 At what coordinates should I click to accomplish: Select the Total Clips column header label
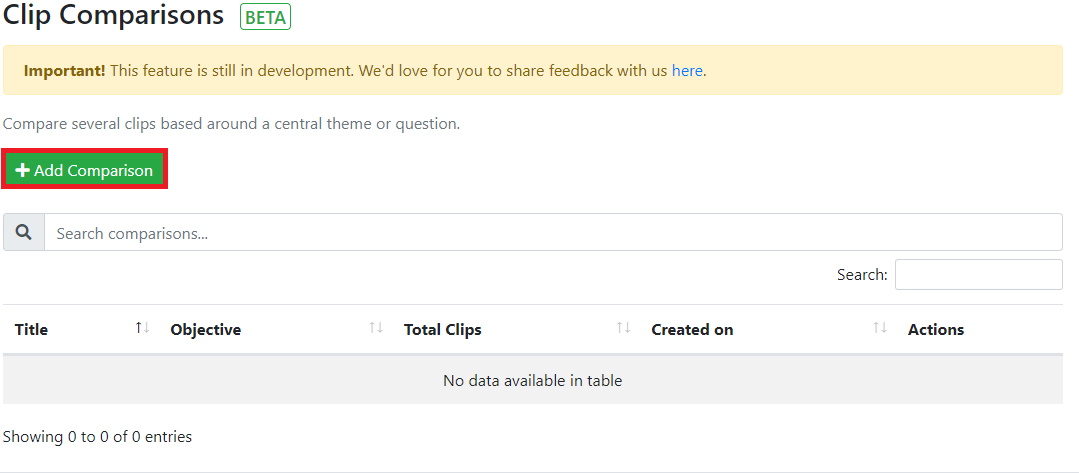pyautogui.click(x=442, y=330)
